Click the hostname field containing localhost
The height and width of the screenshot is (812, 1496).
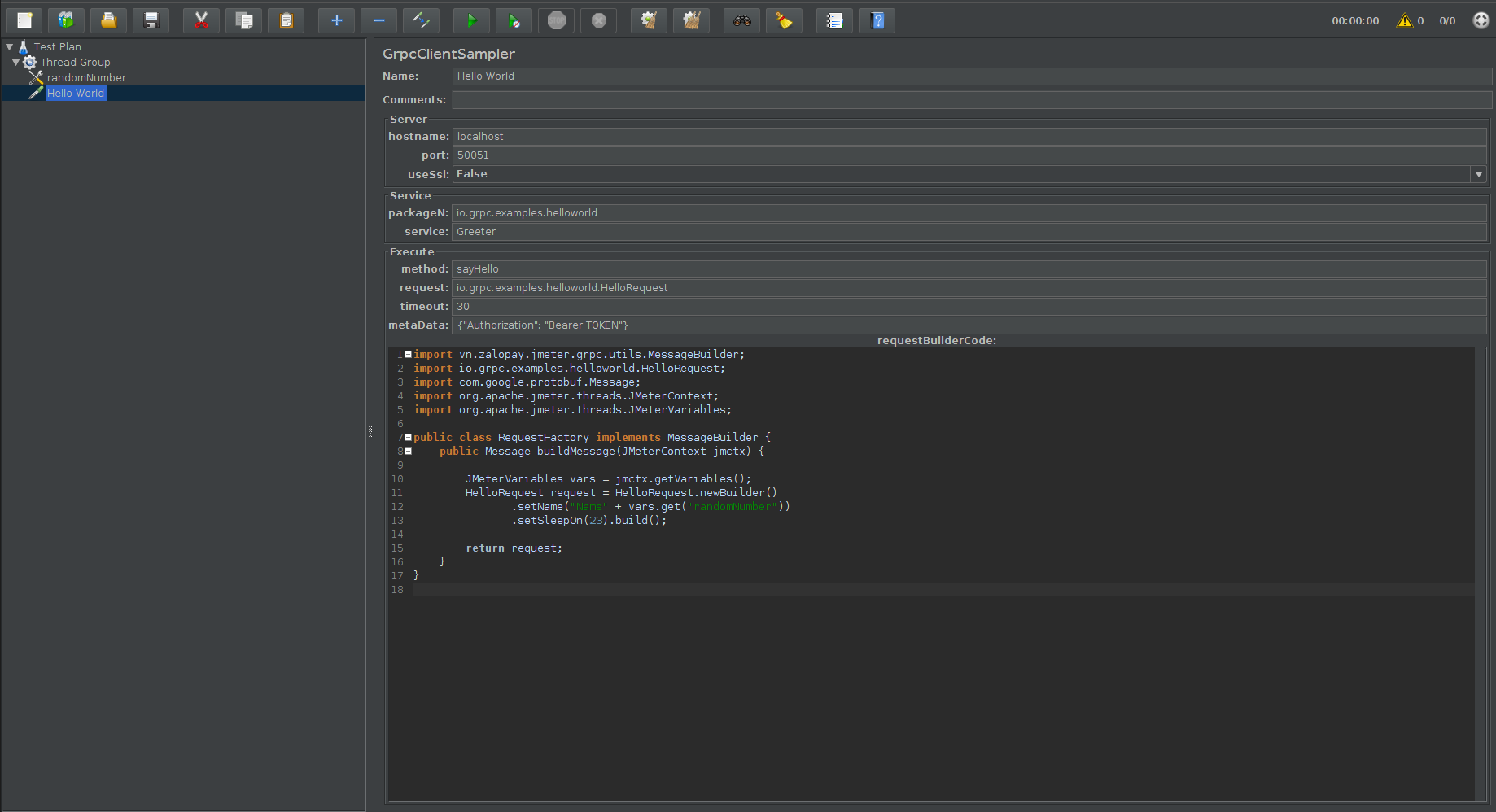(969, 137)
